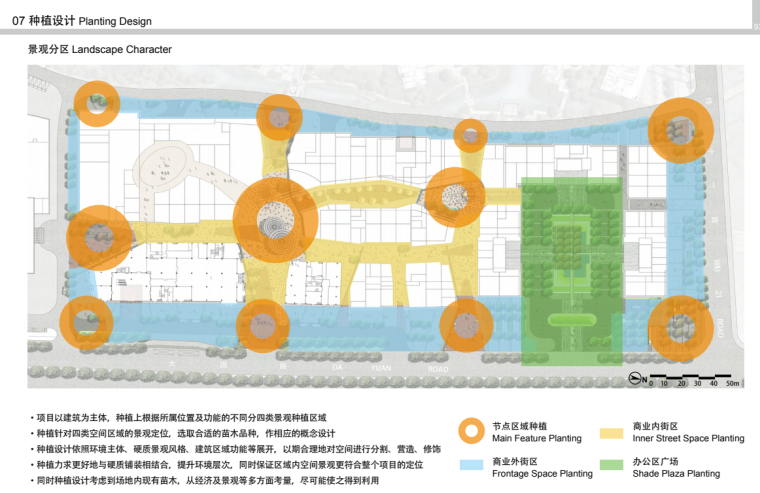This screenshot has width=760, height=493.
Task: Select the top-right corner orange node circle
Action: click(x=680, y=129)
